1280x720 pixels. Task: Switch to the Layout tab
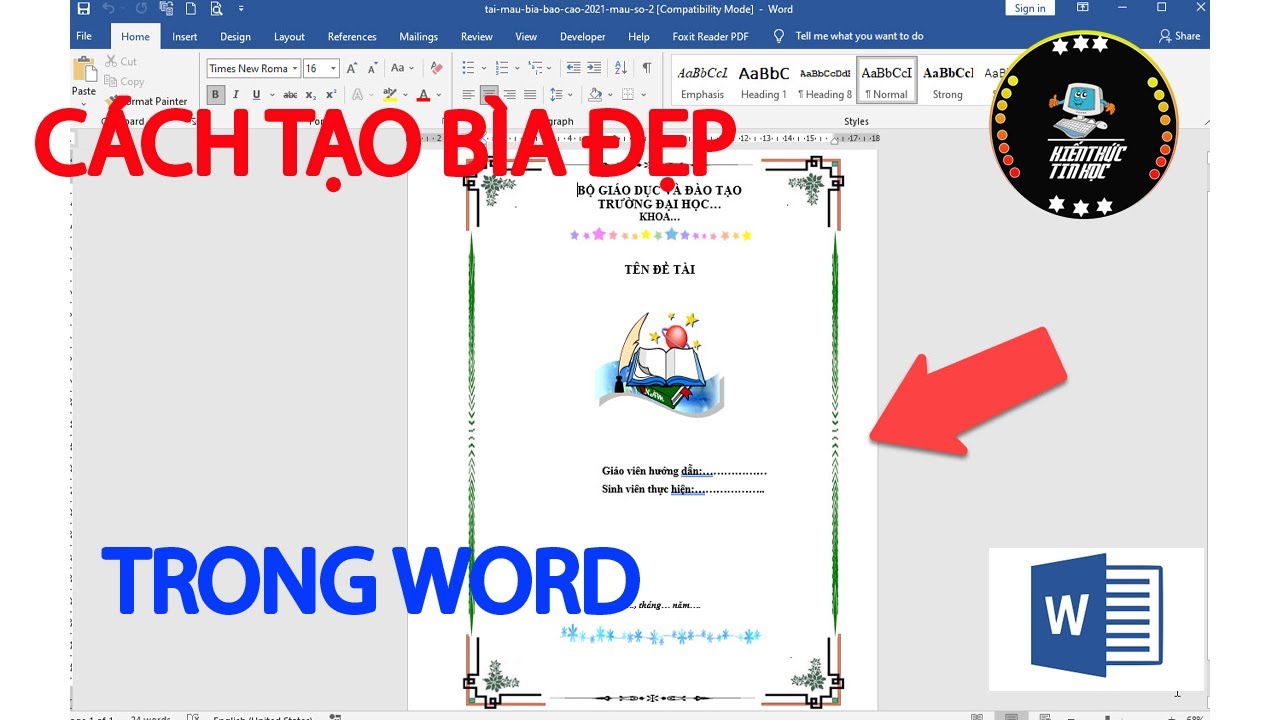tap(289, 36)
